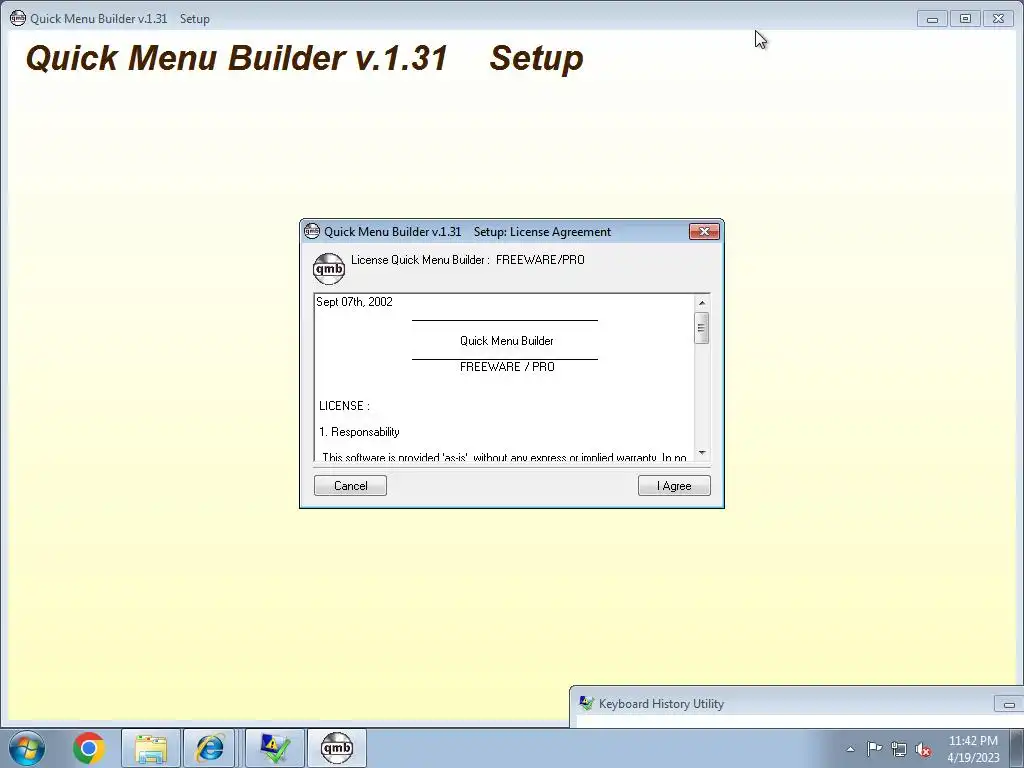1024x768 pixels.
Task: Minimize the Quick Menu Builder setup window
Action: pyautogui.click(x=932, y=19)
